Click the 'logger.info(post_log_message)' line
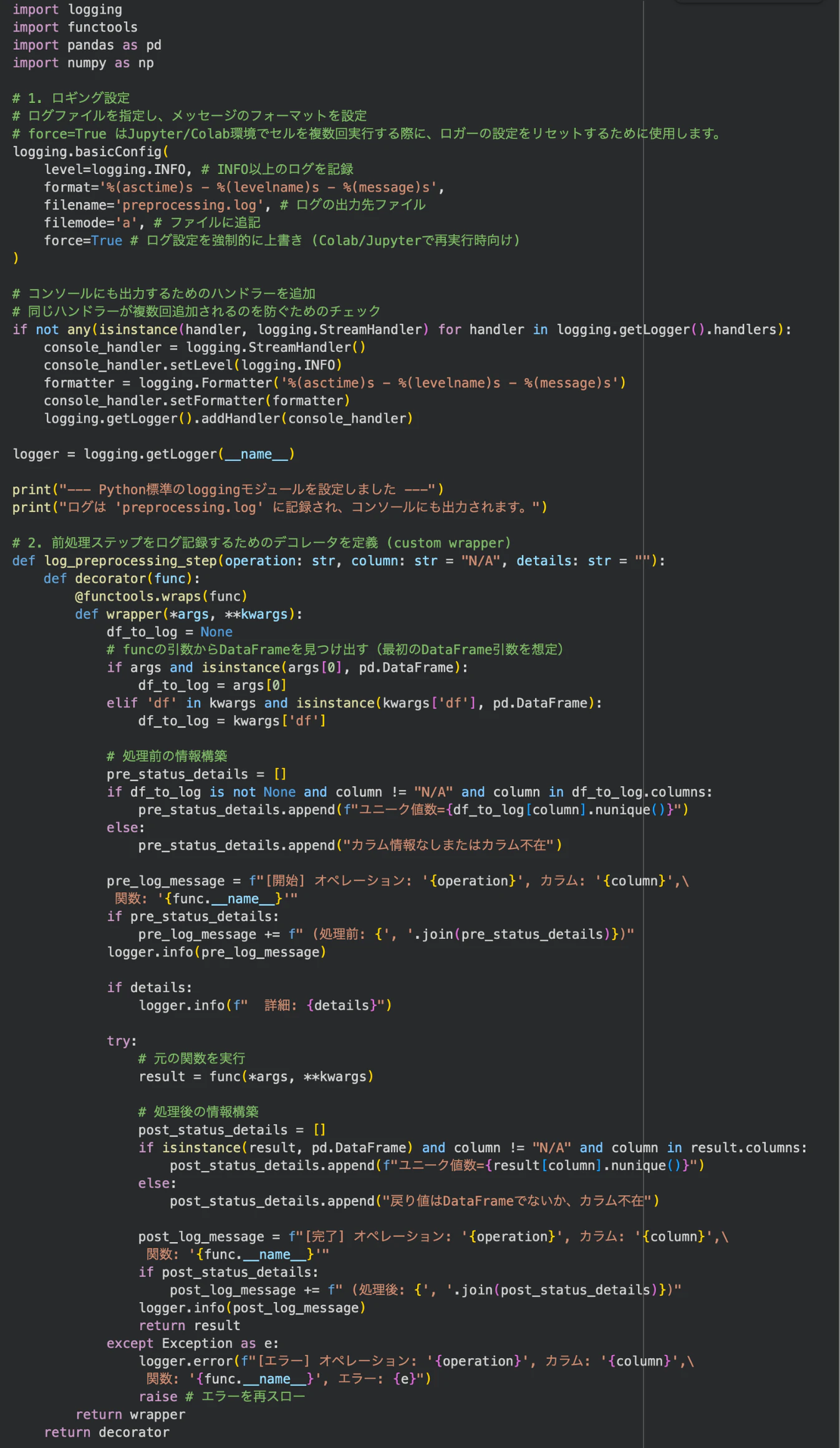The width and height of the screenshot is (840, 1448). click(252, 1308)
